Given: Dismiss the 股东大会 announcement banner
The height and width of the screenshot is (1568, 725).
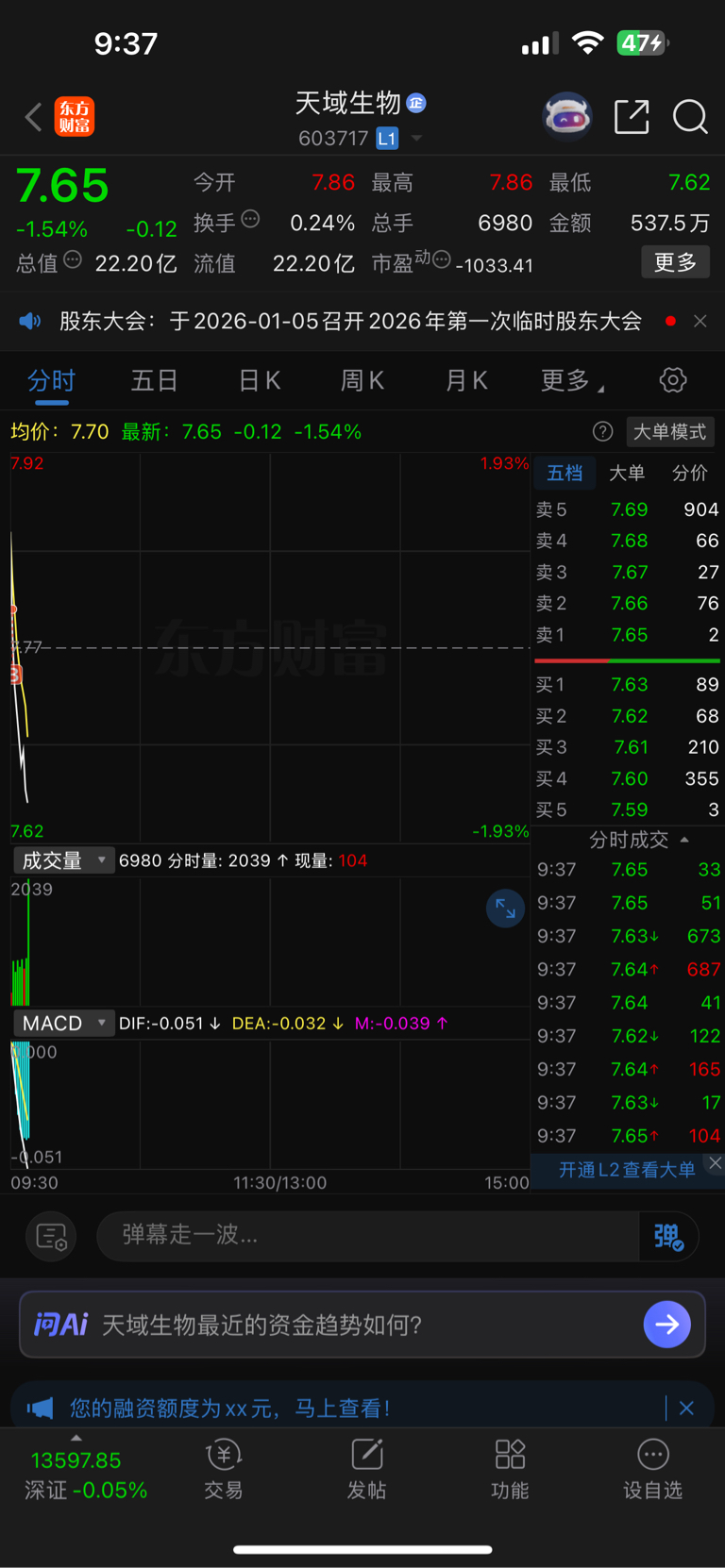Looking at the screenshot, I should pos(700,322).
